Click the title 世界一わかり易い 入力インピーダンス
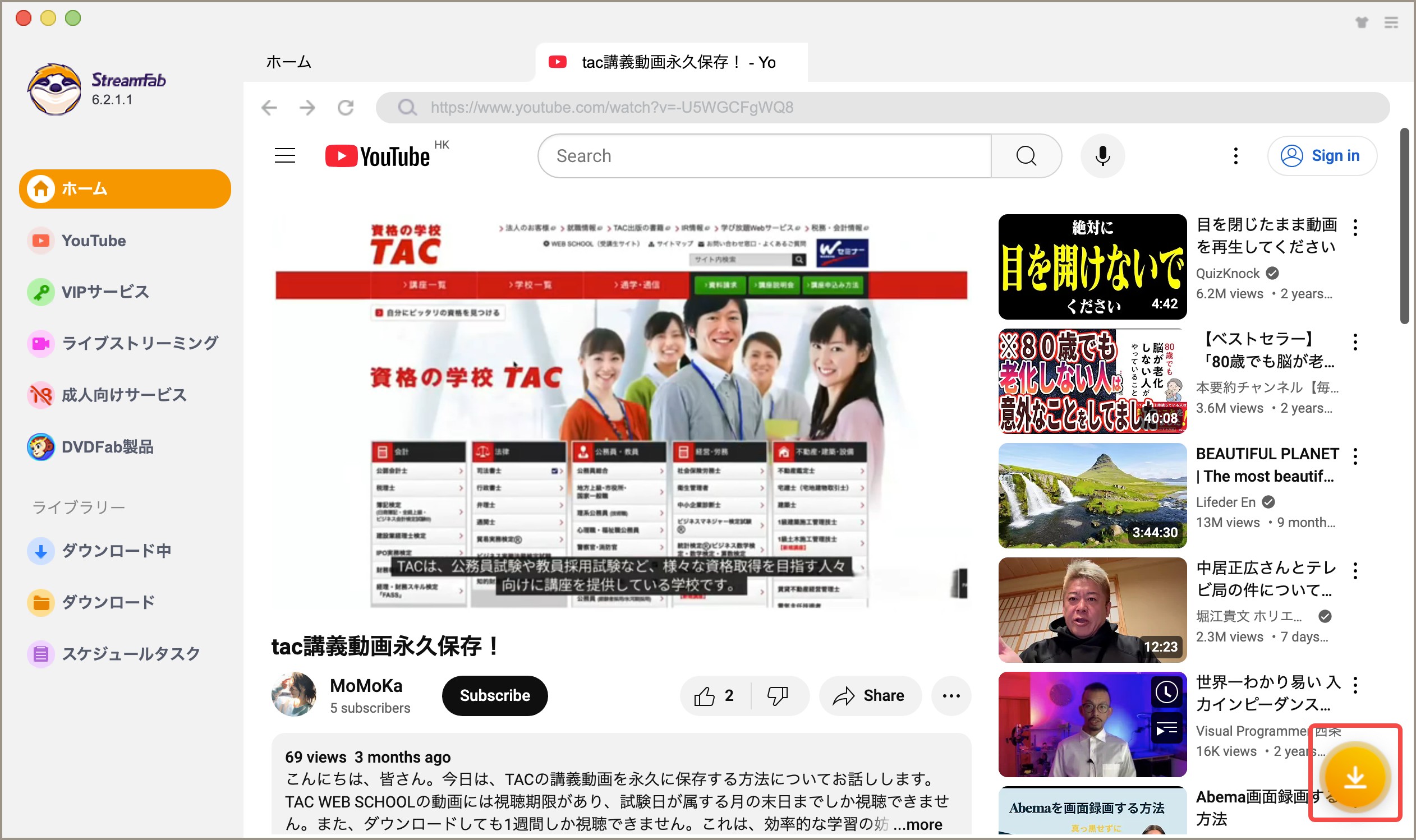The image size is (1416, 840). tap(1268, 693)
